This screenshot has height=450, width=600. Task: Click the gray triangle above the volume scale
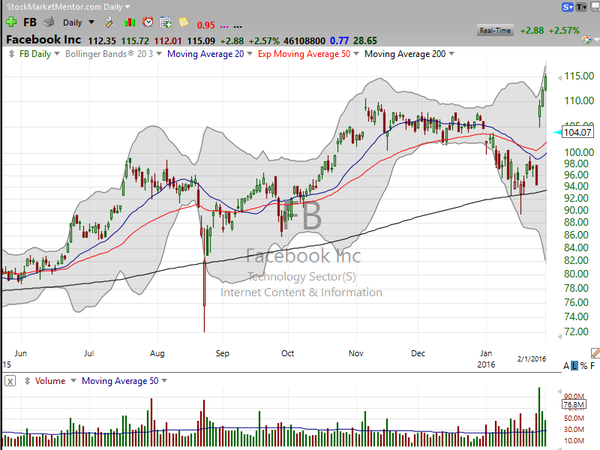[559, 391]
